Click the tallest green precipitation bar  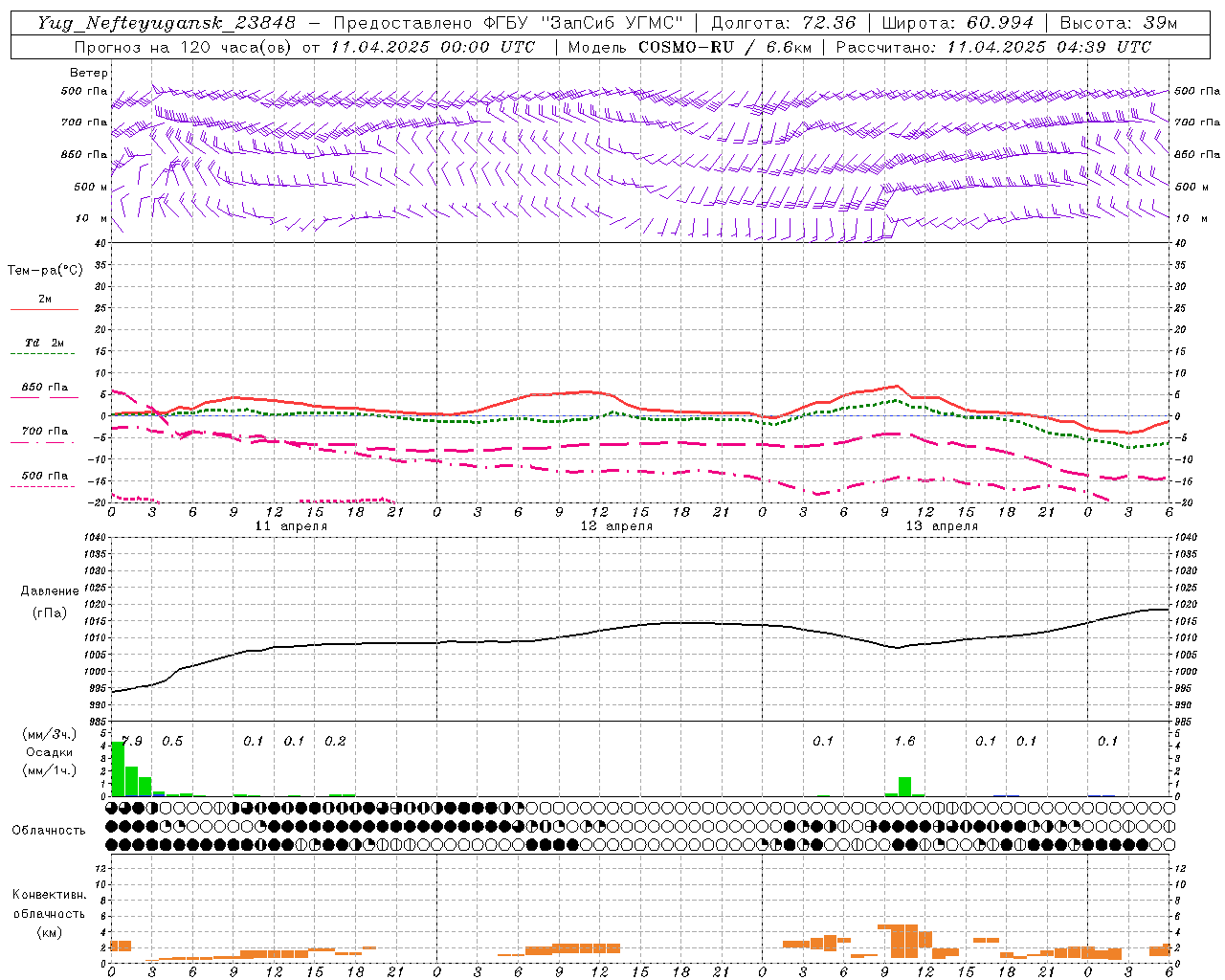coord(118,768)
